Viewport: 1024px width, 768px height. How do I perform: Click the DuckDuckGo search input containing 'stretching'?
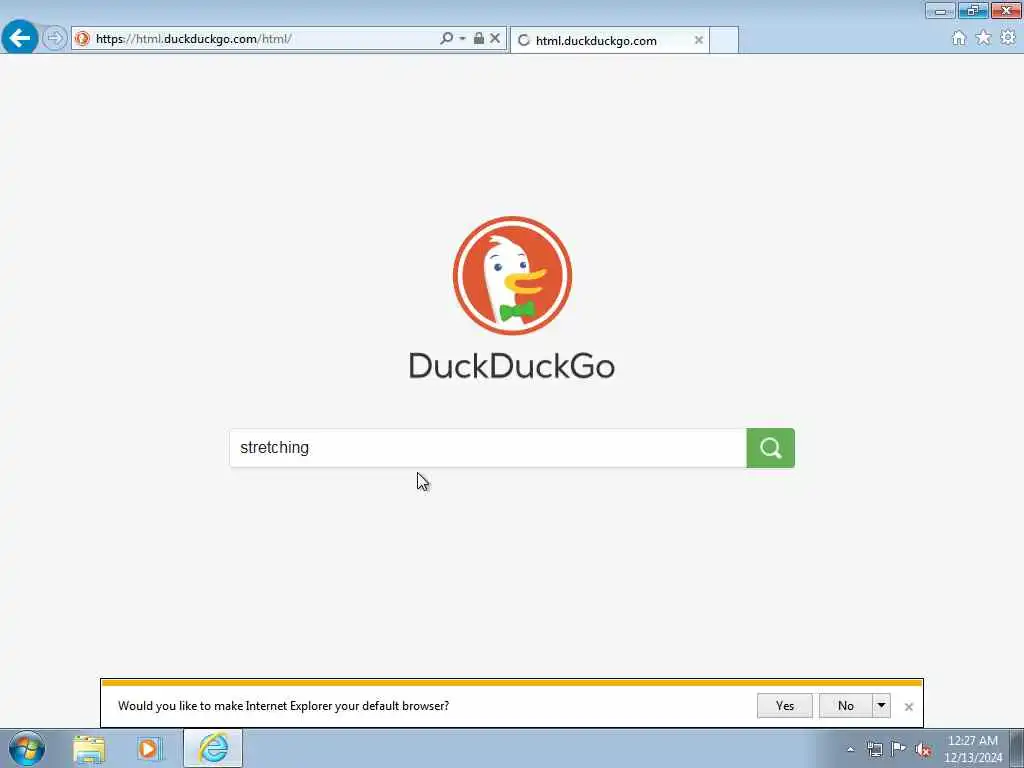[488, 448]
